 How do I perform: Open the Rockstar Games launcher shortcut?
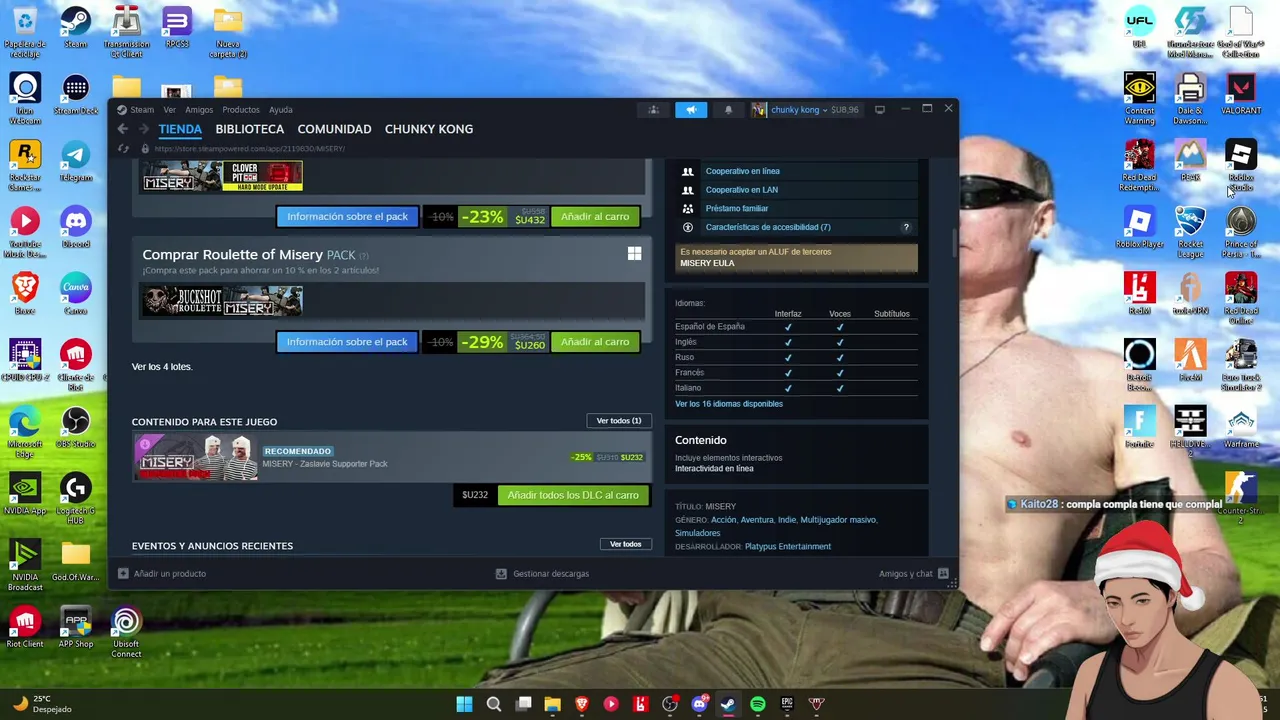click(25, 166)
